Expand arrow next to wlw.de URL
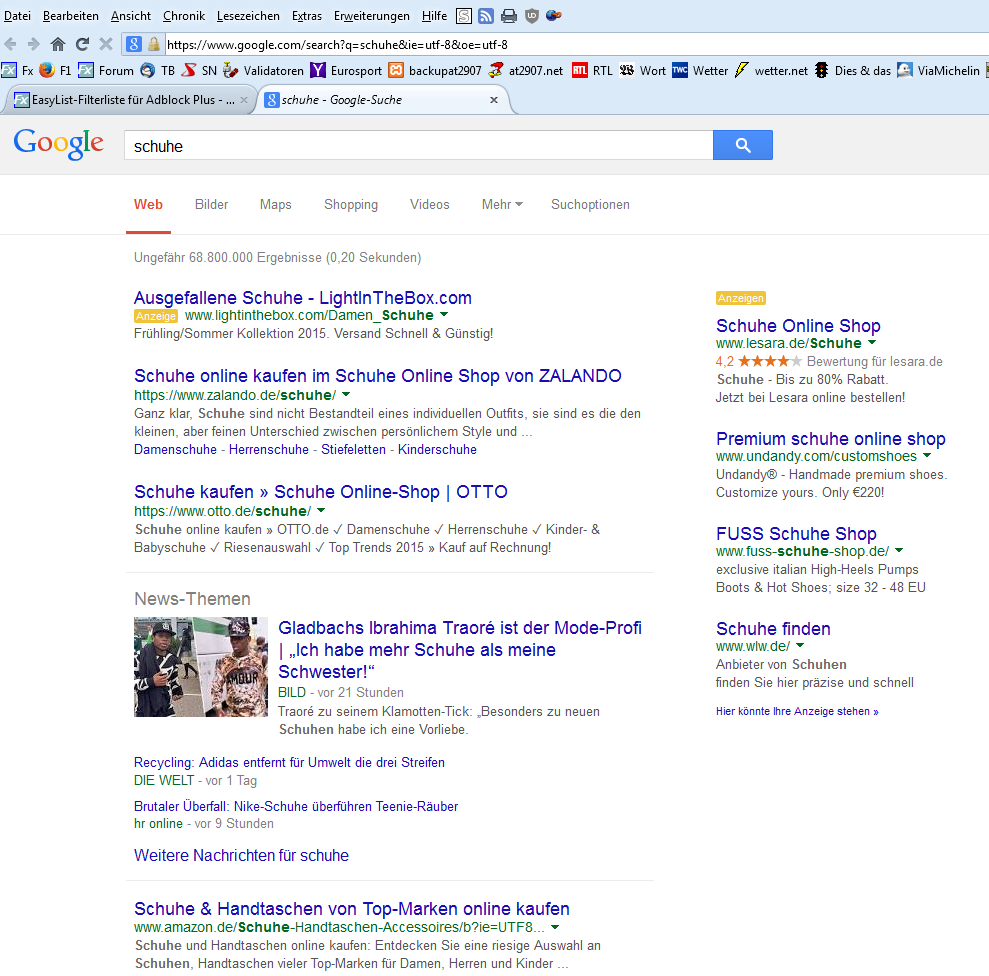The image size is (989, 976). pos(800,645)
